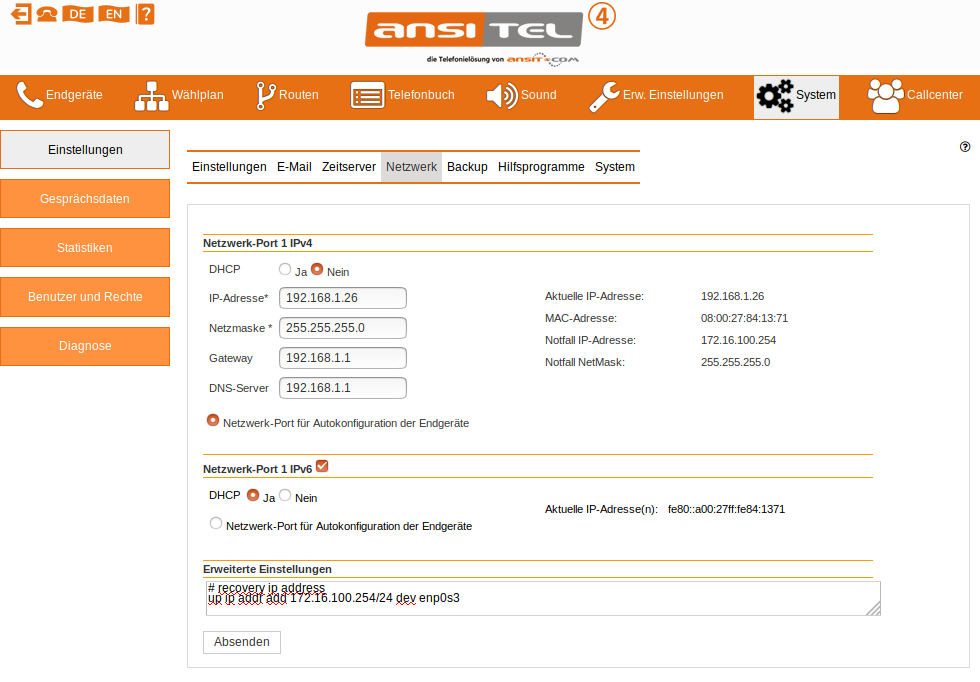This screenshot has width=980, height=682.
Task: Open the Callcenter section
Action: tap(915, 96)
